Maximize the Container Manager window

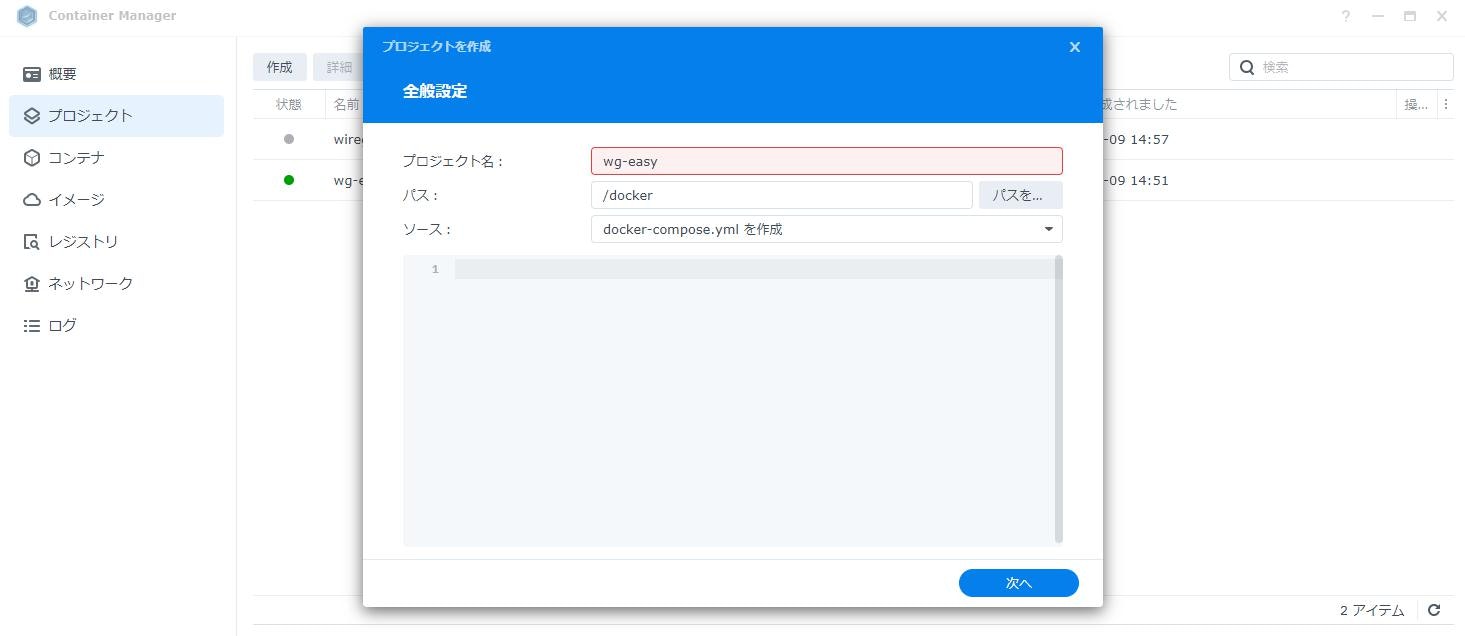pos(1410,16)
